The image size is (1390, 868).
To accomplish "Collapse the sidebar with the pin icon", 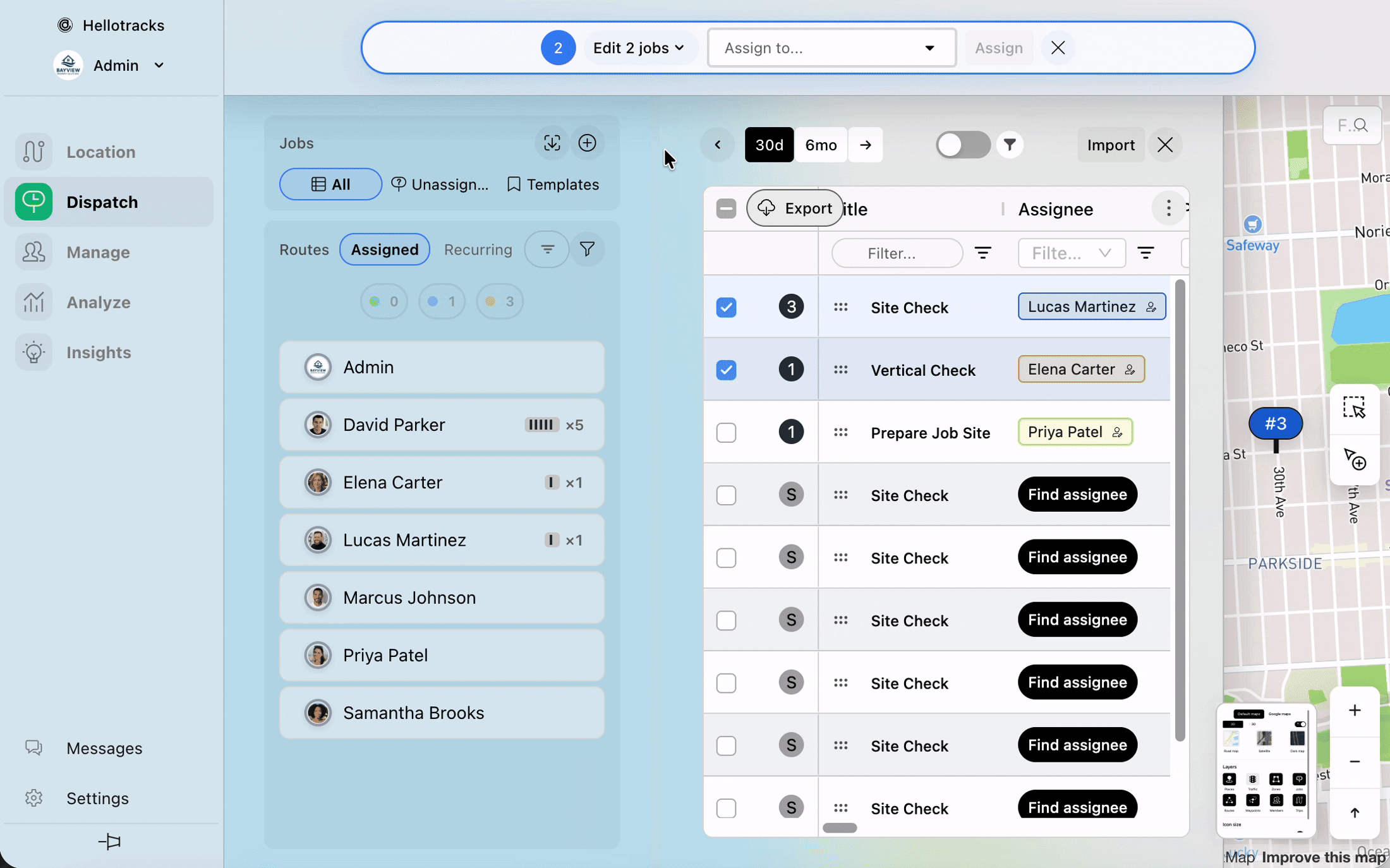I will tap(110, 841).
